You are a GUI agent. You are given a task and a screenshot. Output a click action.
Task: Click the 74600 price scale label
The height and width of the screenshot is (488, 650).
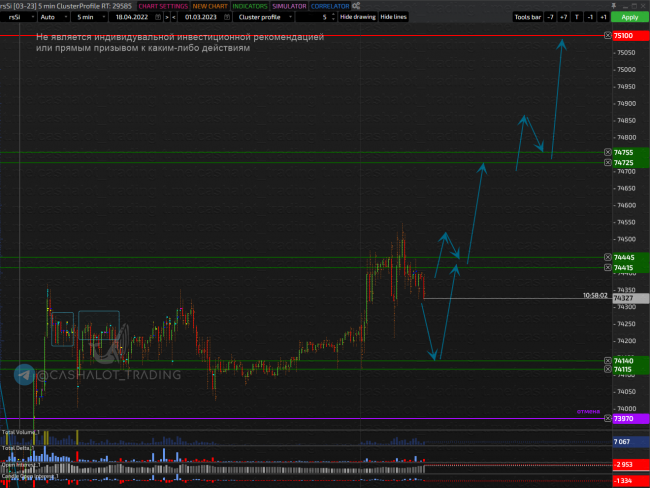[626, 205]
